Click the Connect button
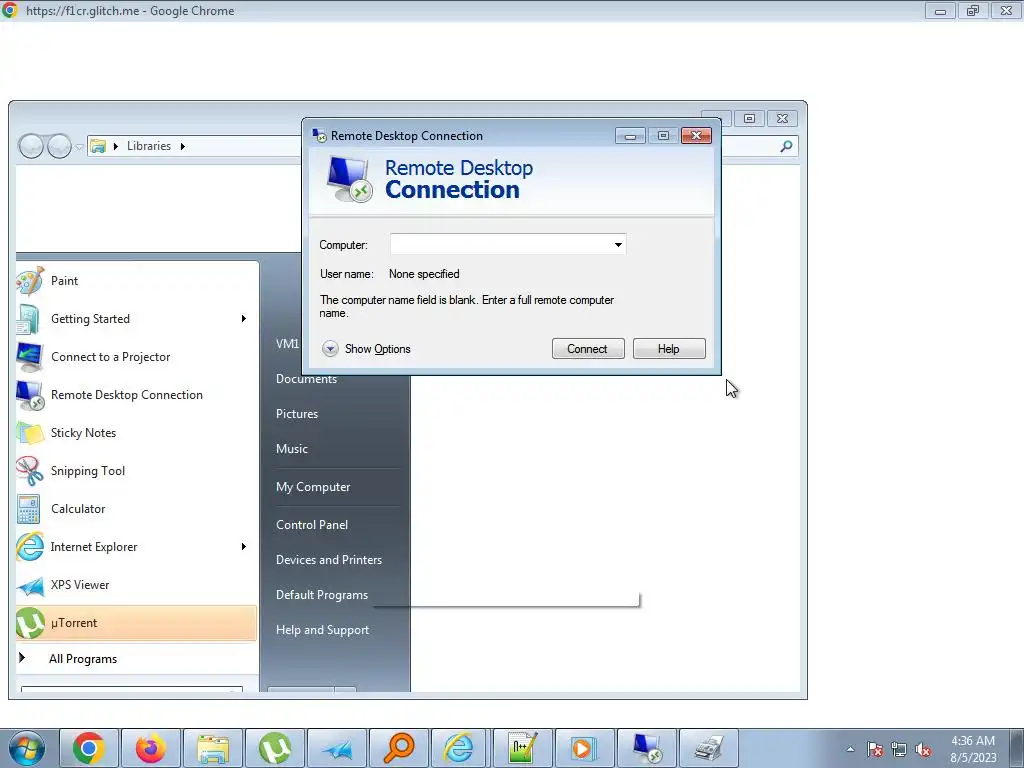This screenshot has height=768, width=1024. (x=588, y=349)
